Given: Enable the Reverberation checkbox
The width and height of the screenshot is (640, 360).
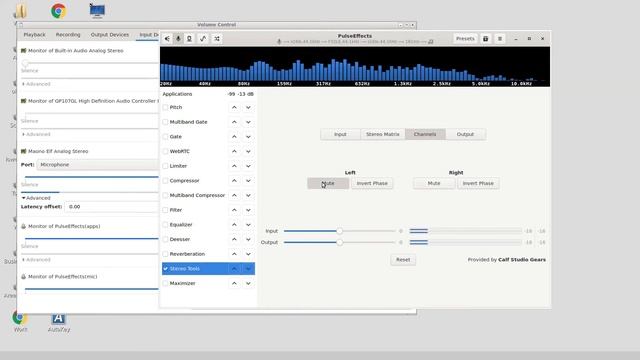Looking at the screenshot, I should [x=165, y=254].
